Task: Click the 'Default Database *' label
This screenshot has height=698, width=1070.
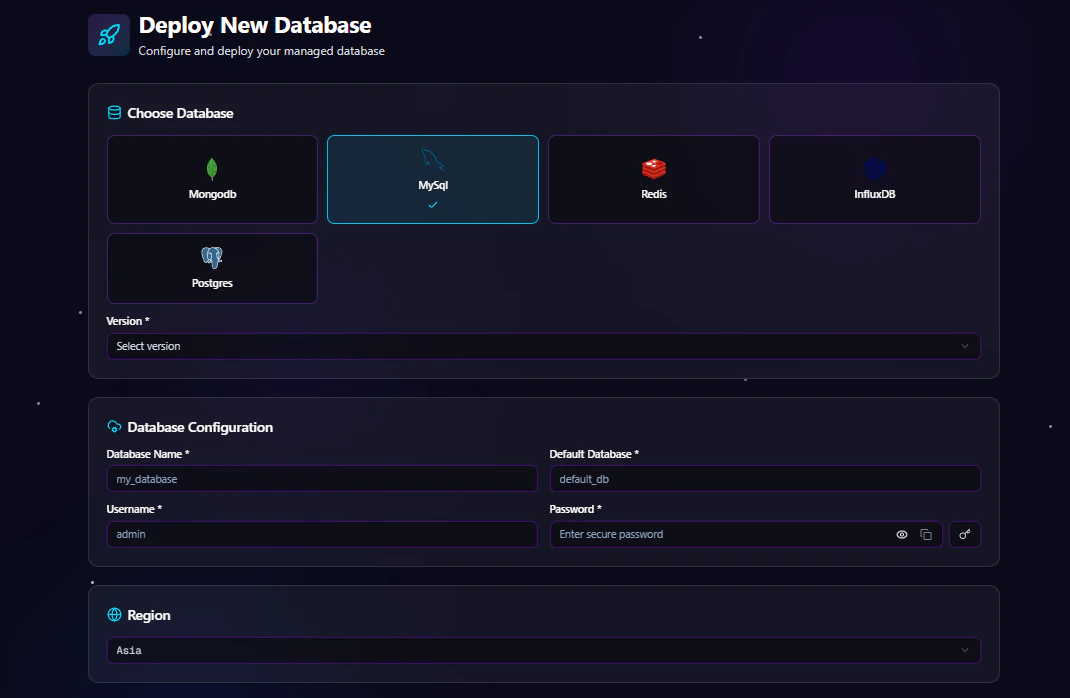Action: [594, 454]
